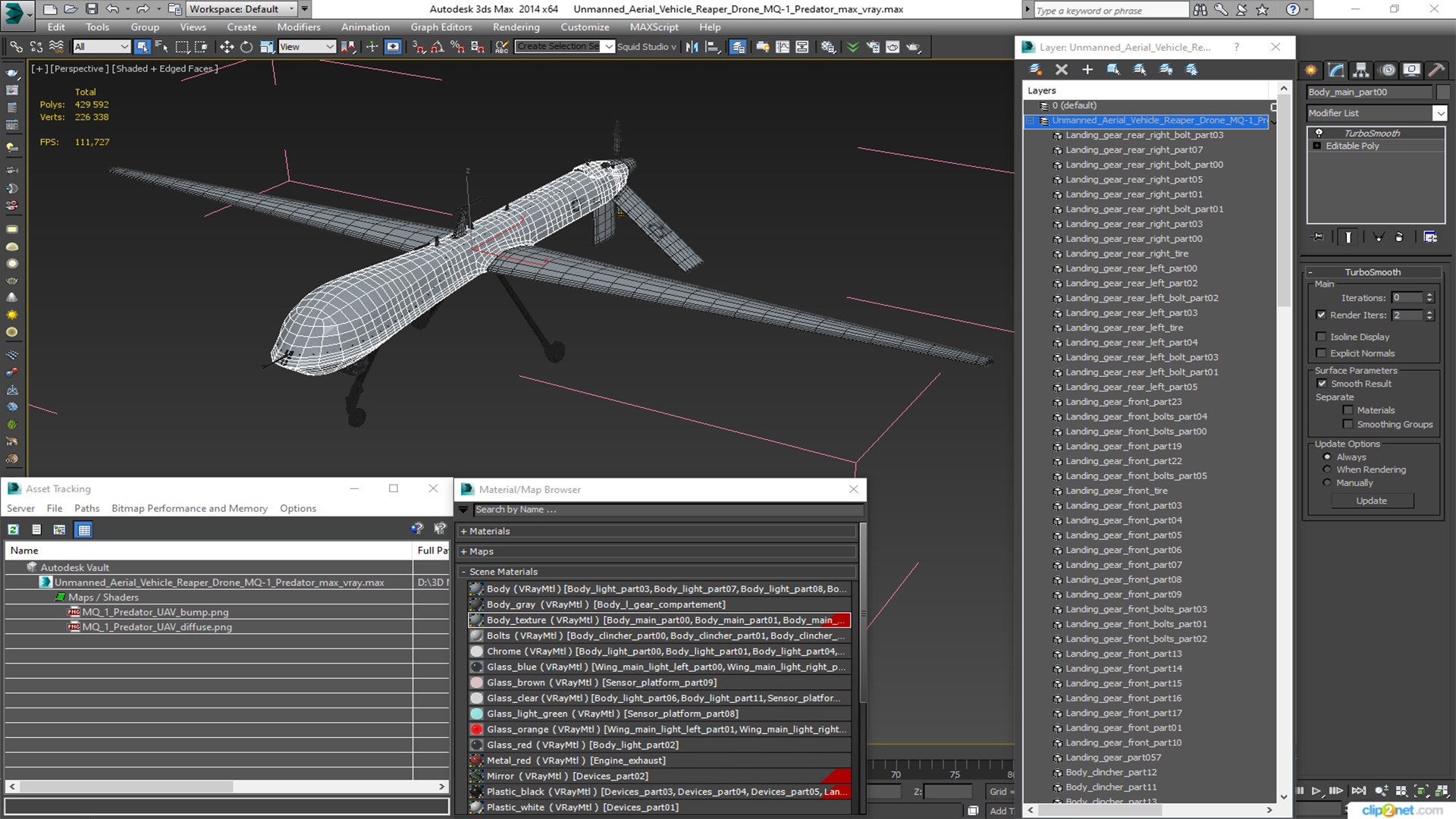
Task: Open the Render Setup teapot icon
Action: click(873, 47)
